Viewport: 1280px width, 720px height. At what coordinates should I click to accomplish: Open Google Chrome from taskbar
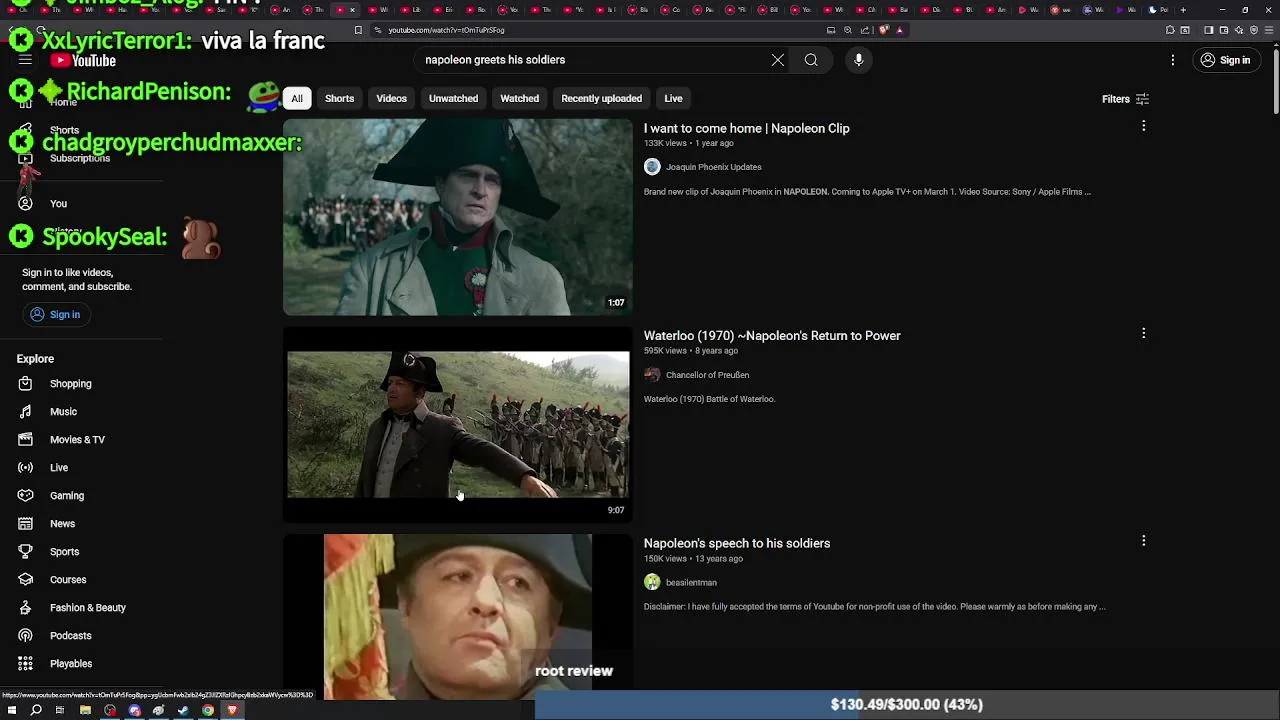click(x=208, y=710)
